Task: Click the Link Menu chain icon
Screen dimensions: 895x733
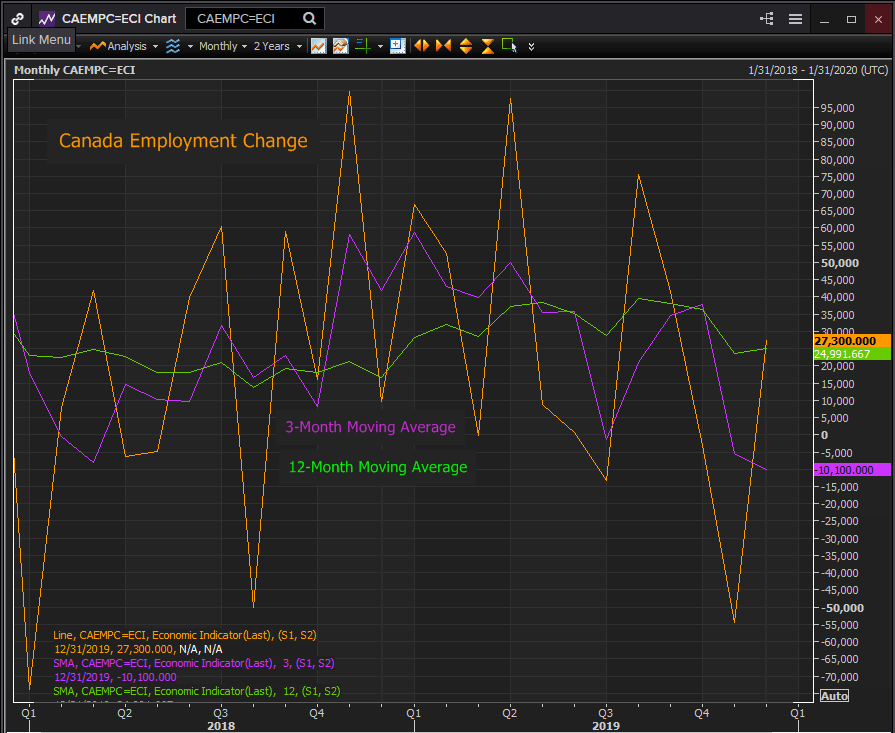Action: pyautogui.click(x=18, y=18)
